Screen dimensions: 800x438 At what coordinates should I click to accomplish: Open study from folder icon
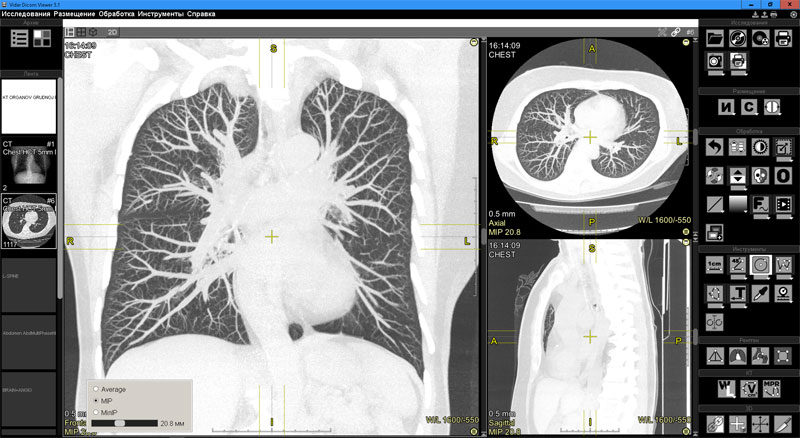(715, 38)
